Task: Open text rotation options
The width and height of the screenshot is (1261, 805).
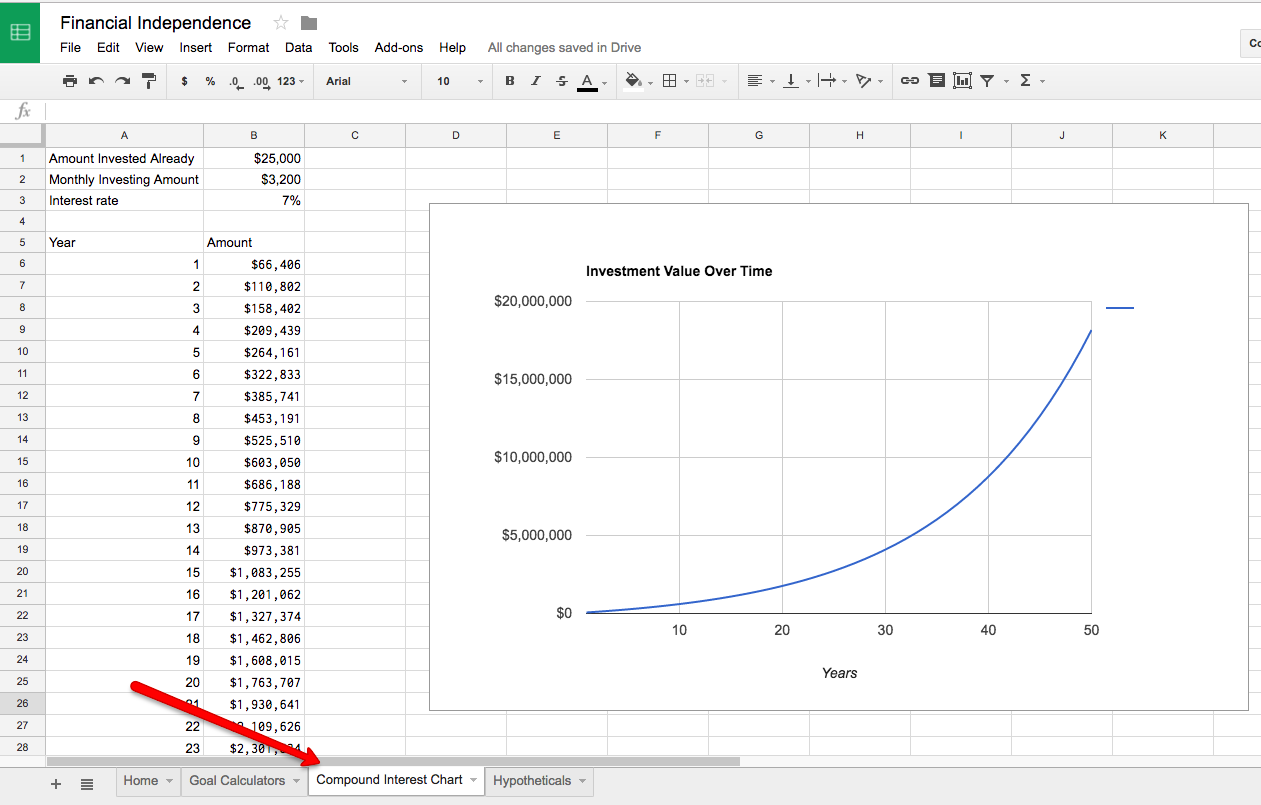Action: point(869,81)
